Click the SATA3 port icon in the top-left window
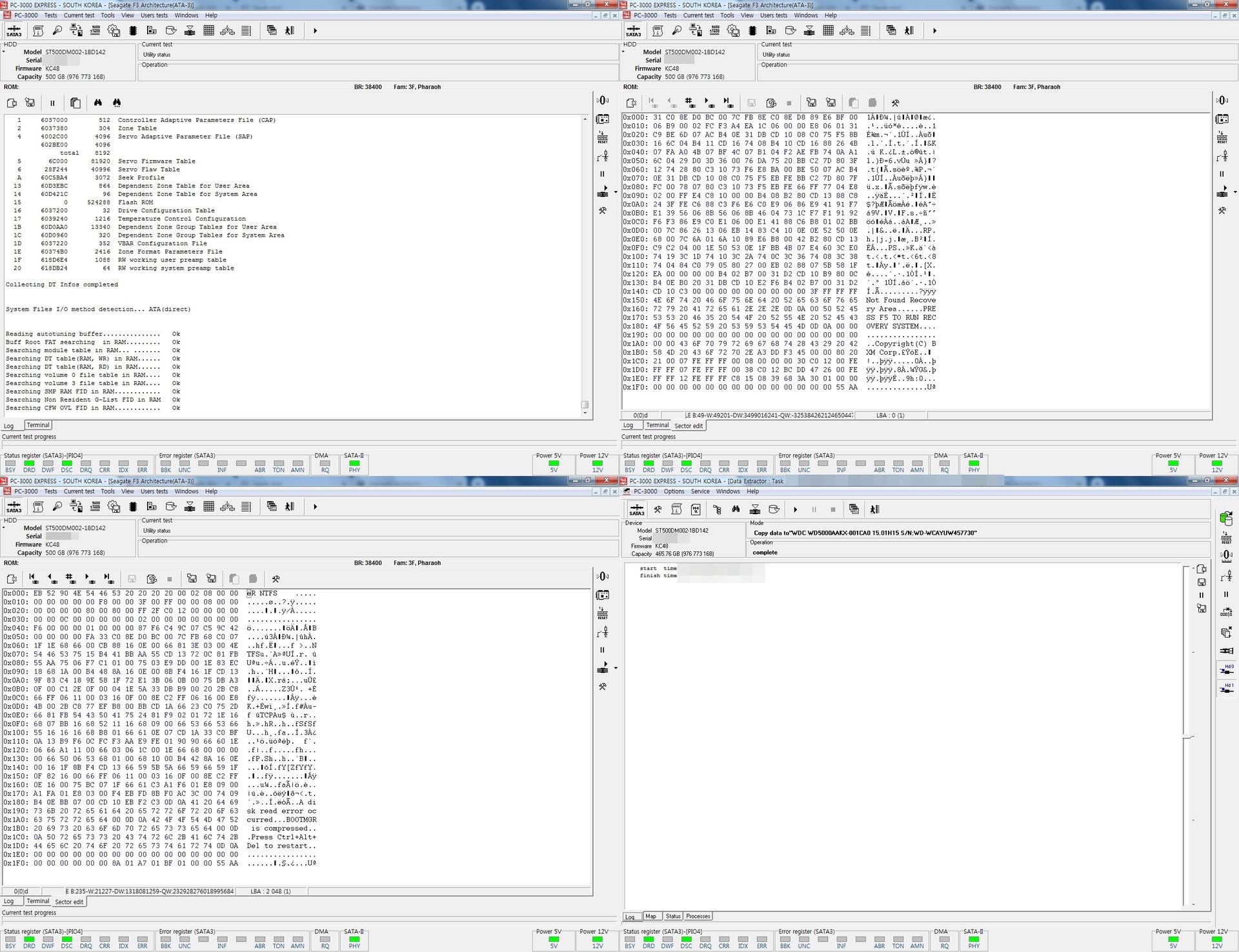This screenshot has width=1239, height=952. (14, 30)
